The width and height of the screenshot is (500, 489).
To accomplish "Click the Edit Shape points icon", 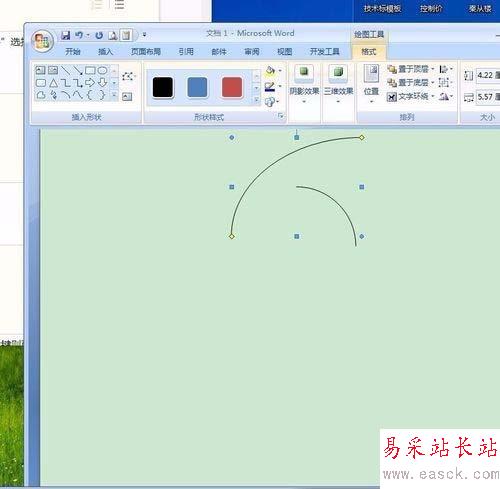I will (x=128, y=76).
